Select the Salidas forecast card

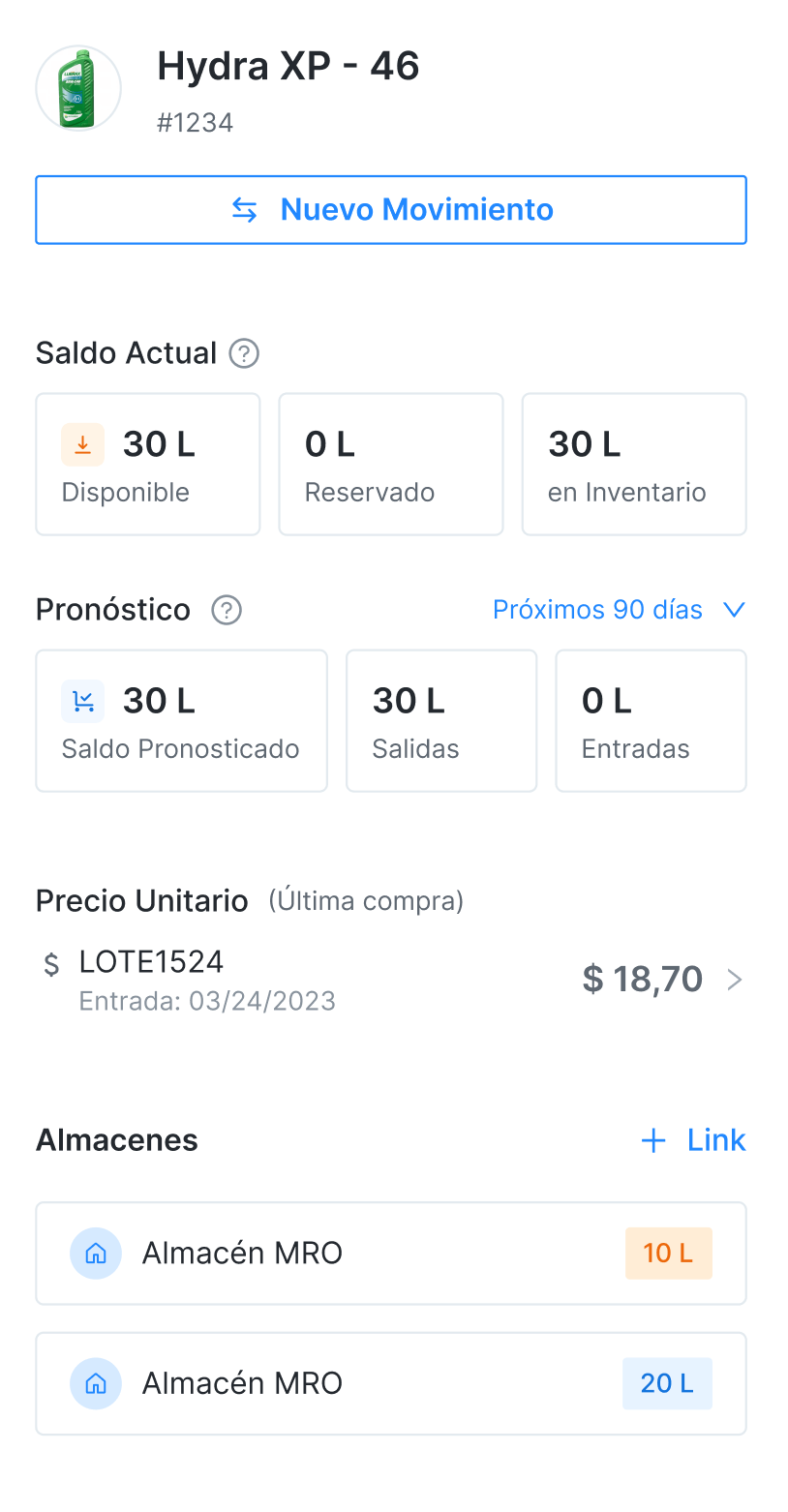click(x=440, y=720)
